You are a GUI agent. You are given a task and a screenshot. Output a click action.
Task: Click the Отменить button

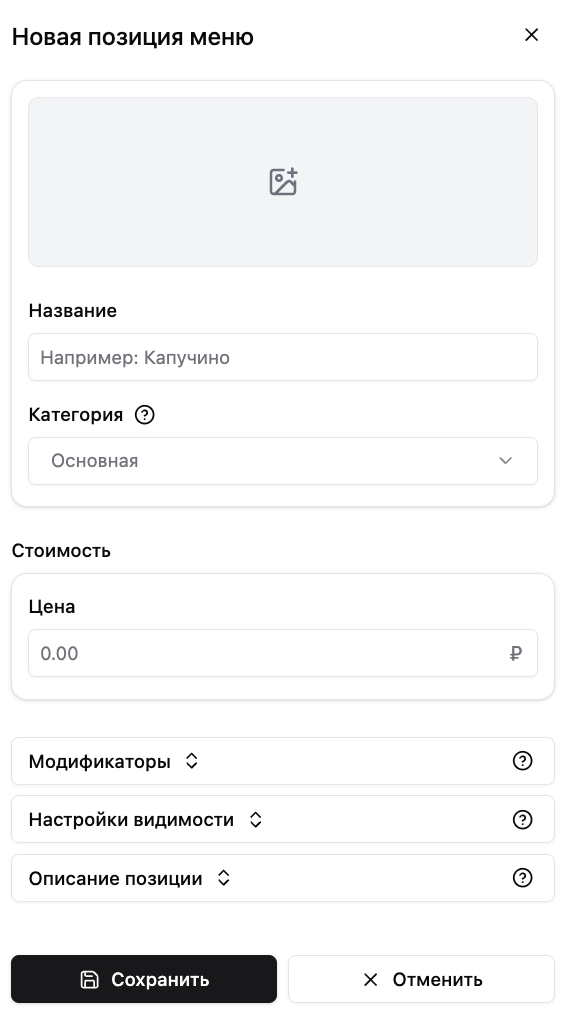[x=422, y=979]
